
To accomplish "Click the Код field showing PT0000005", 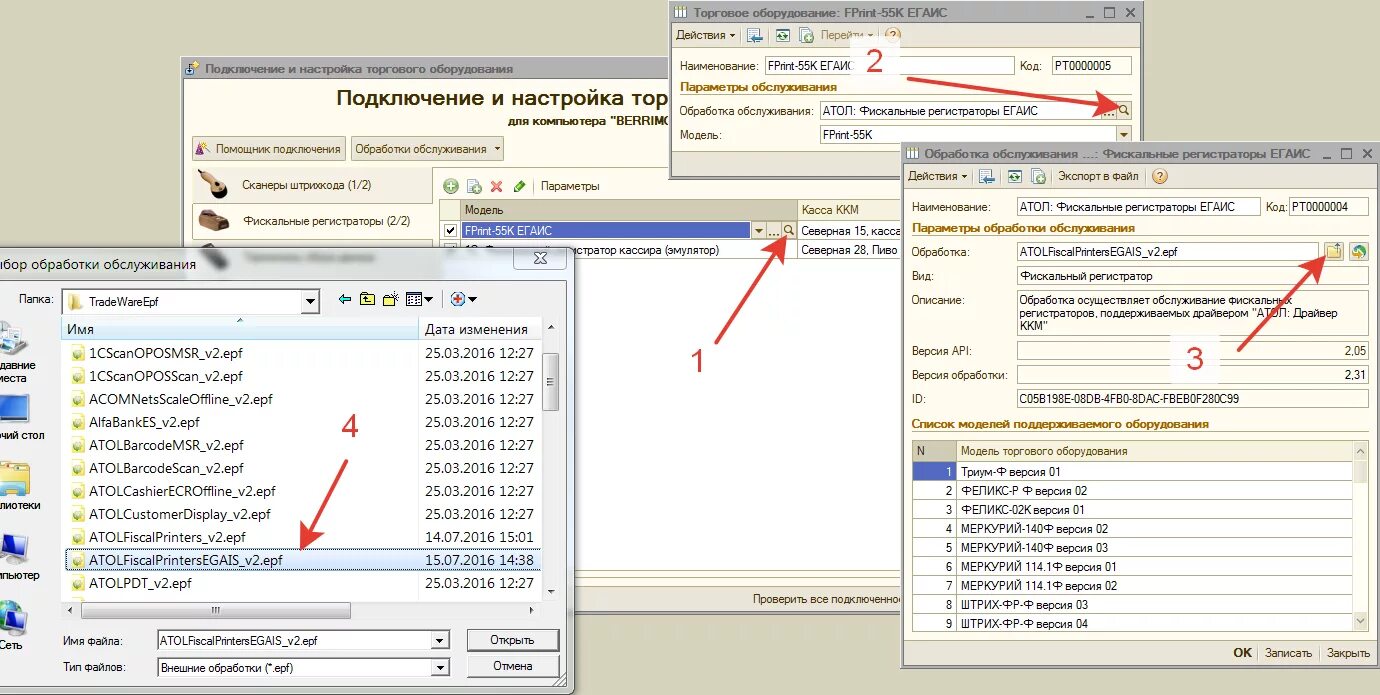I will point(1091,66).
